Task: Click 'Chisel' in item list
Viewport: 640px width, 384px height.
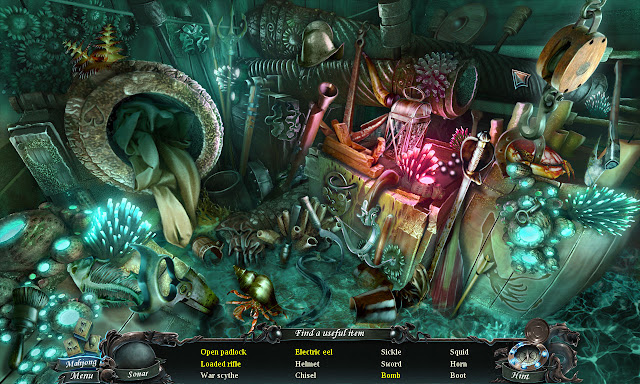Action: [x=305, y=375]
